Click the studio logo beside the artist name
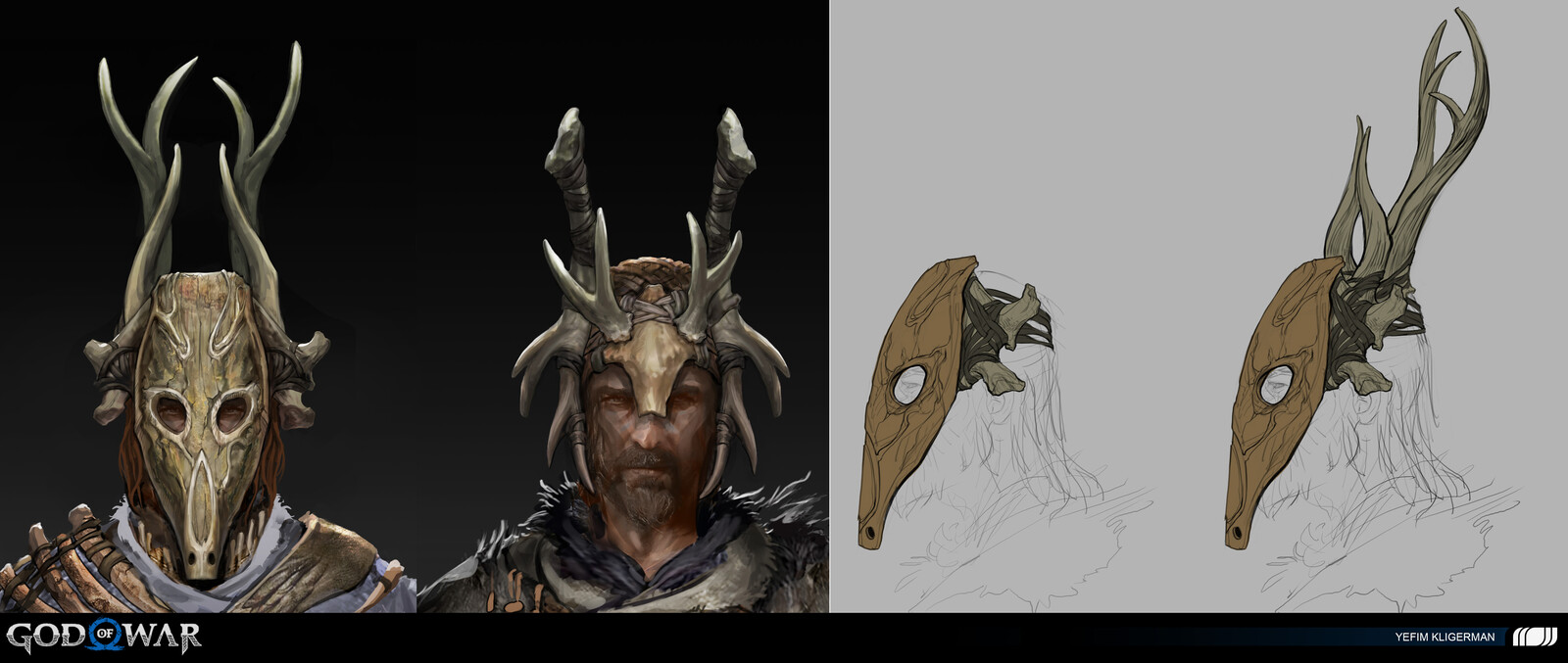The width and height of the screenshot is (1568, 663). click(1535, 637)
